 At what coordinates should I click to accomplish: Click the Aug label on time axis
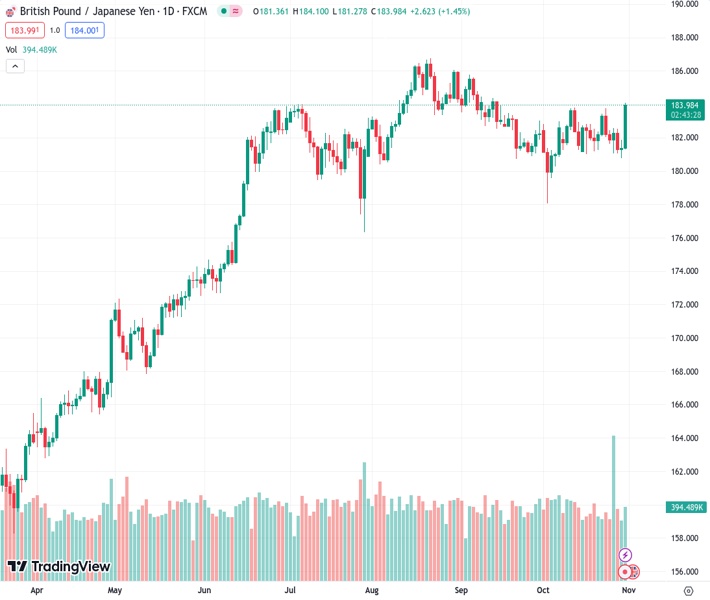pos(372,590)
